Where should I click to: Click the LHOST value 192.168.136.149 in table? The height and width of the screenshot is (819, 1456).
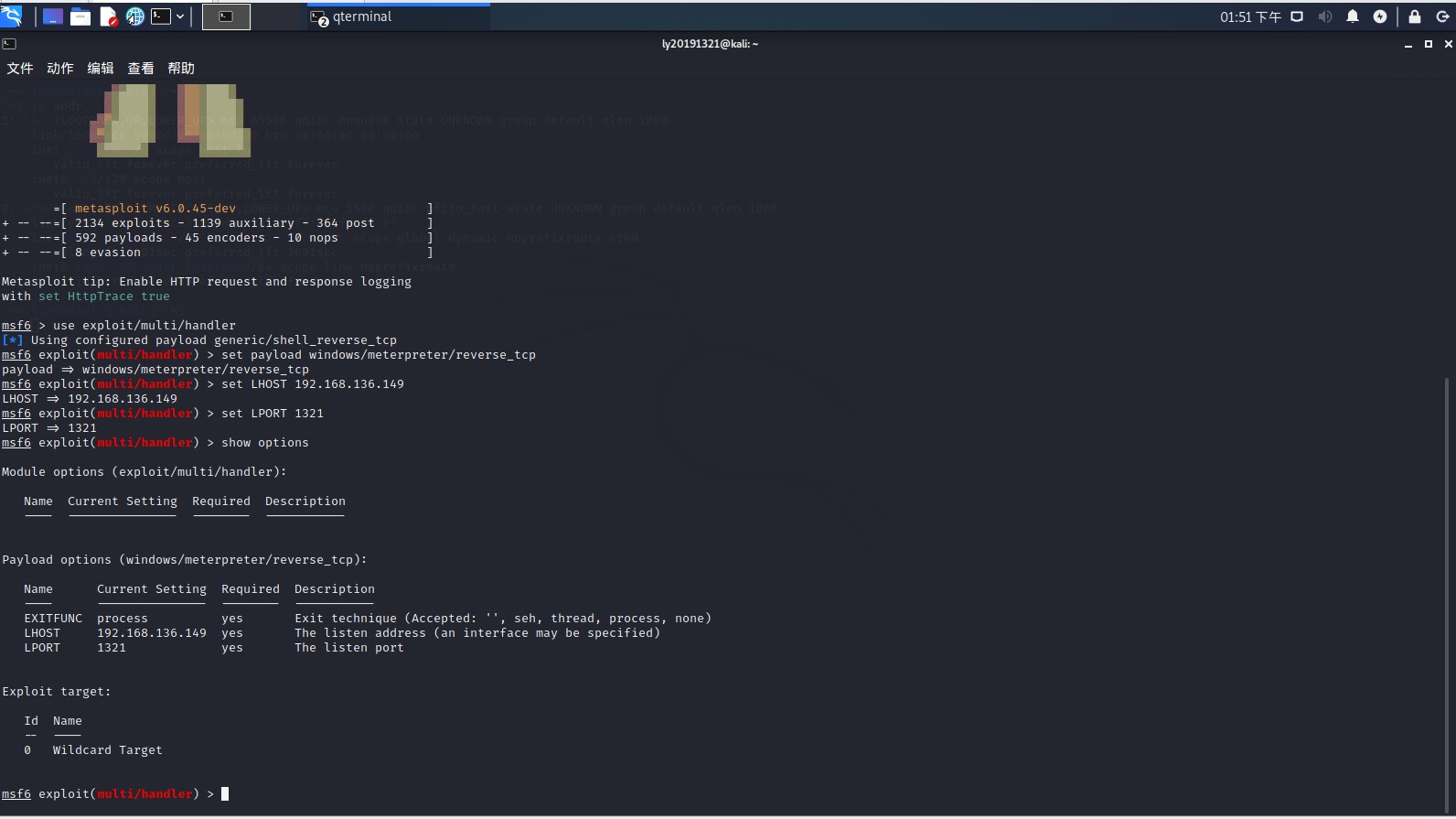pyautogui.click(x=152, y=633)
